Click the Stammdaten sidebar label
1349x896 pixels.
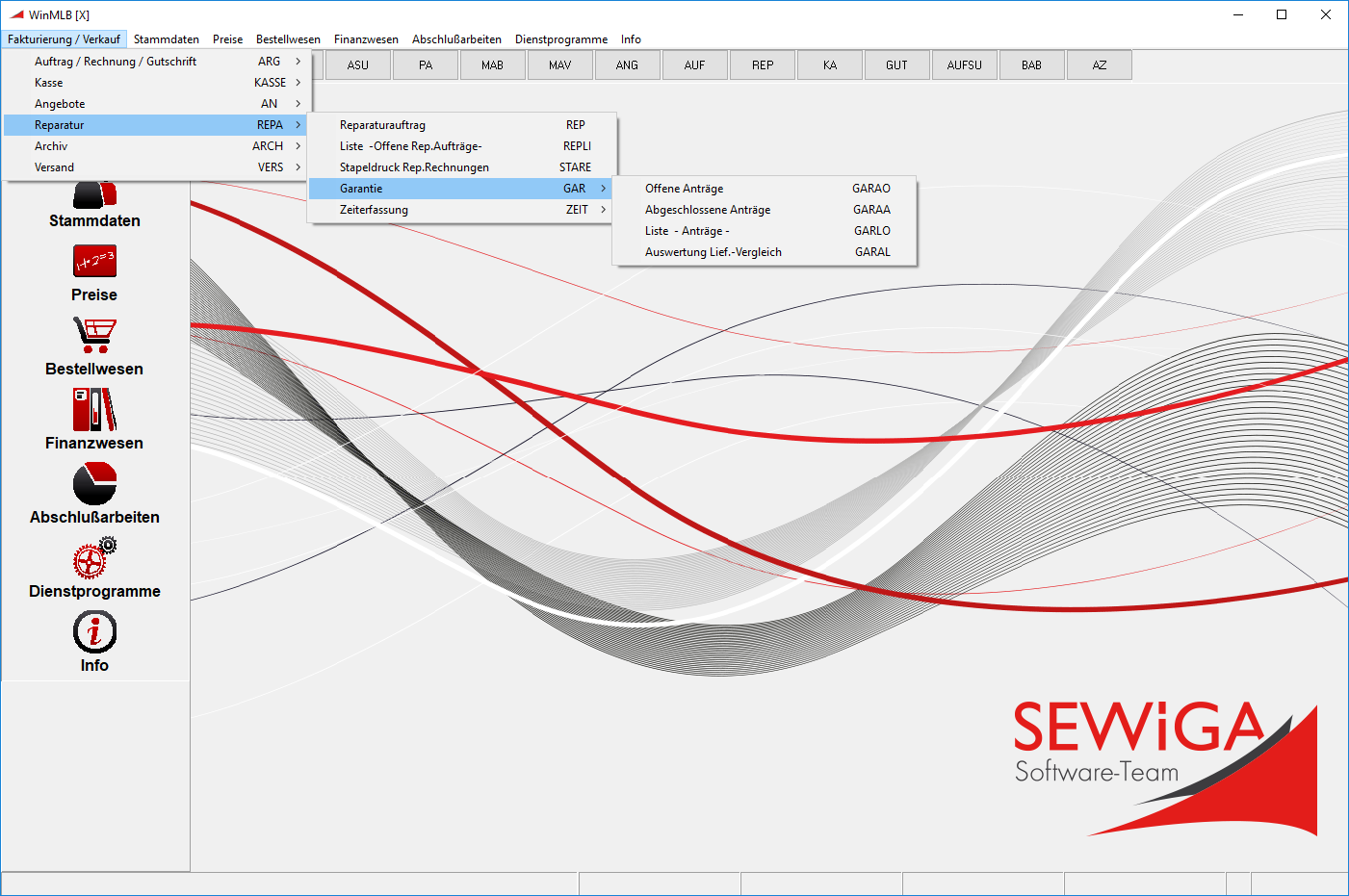pos(94,220)
